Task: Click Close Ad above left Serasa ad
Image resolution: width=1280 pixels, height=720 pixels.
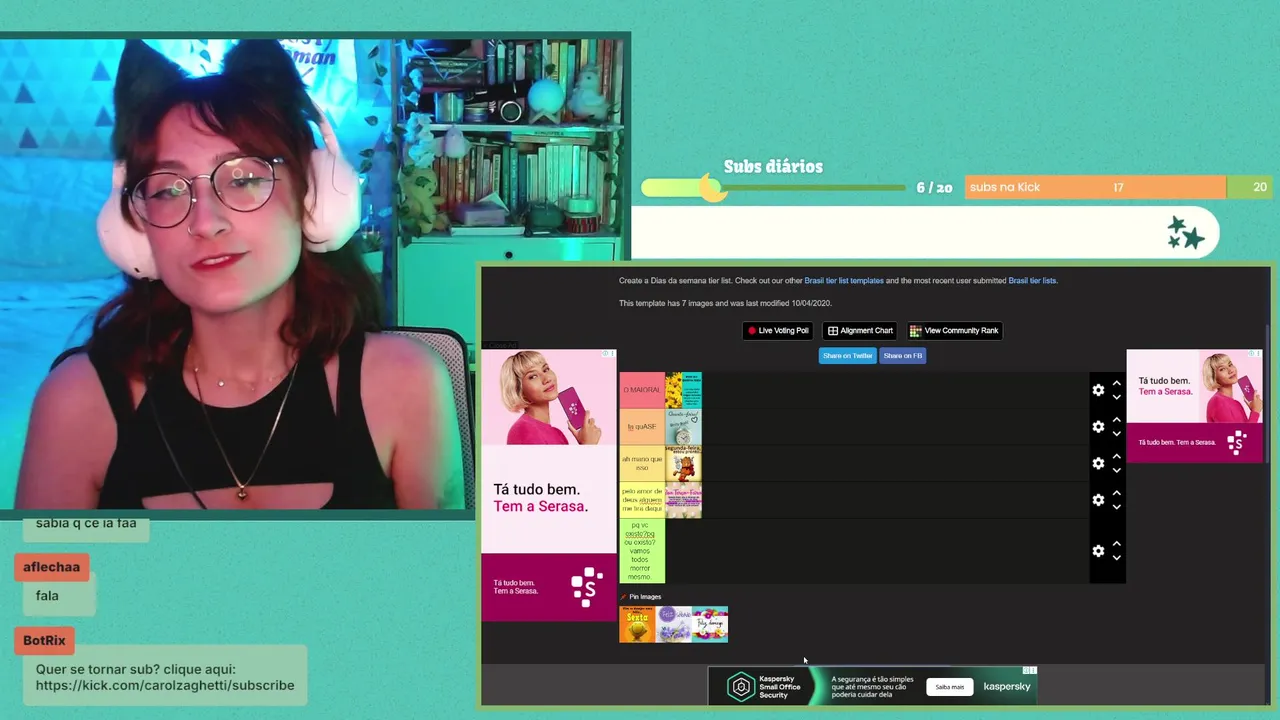Action: tap(500, 345)
